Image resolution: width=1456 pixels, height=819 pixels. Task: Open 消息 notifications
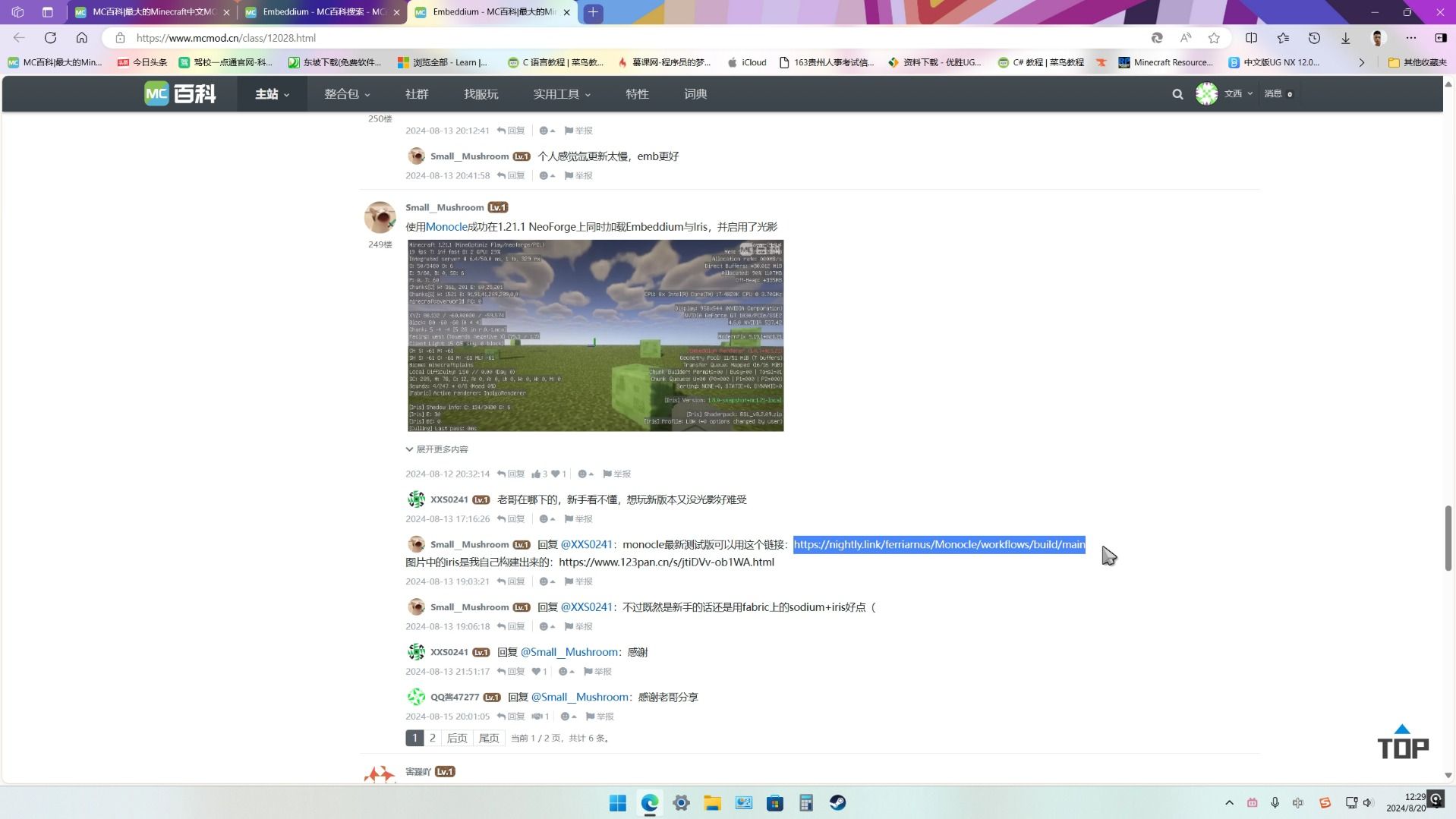coord(1278,94)
